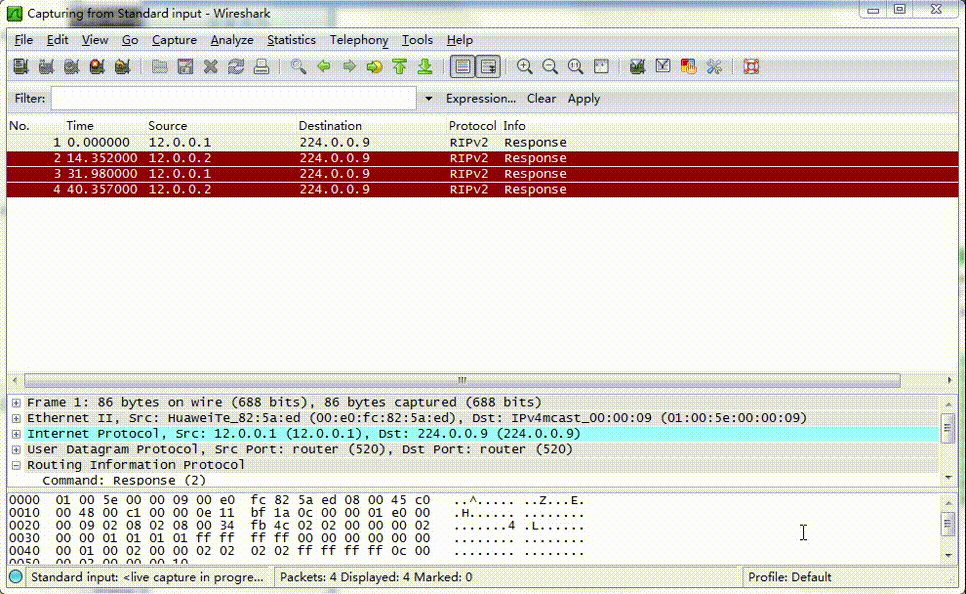The width and height of the screenshot is (966, 594).
Task: Open the View menu
Action: pos(95,40)
